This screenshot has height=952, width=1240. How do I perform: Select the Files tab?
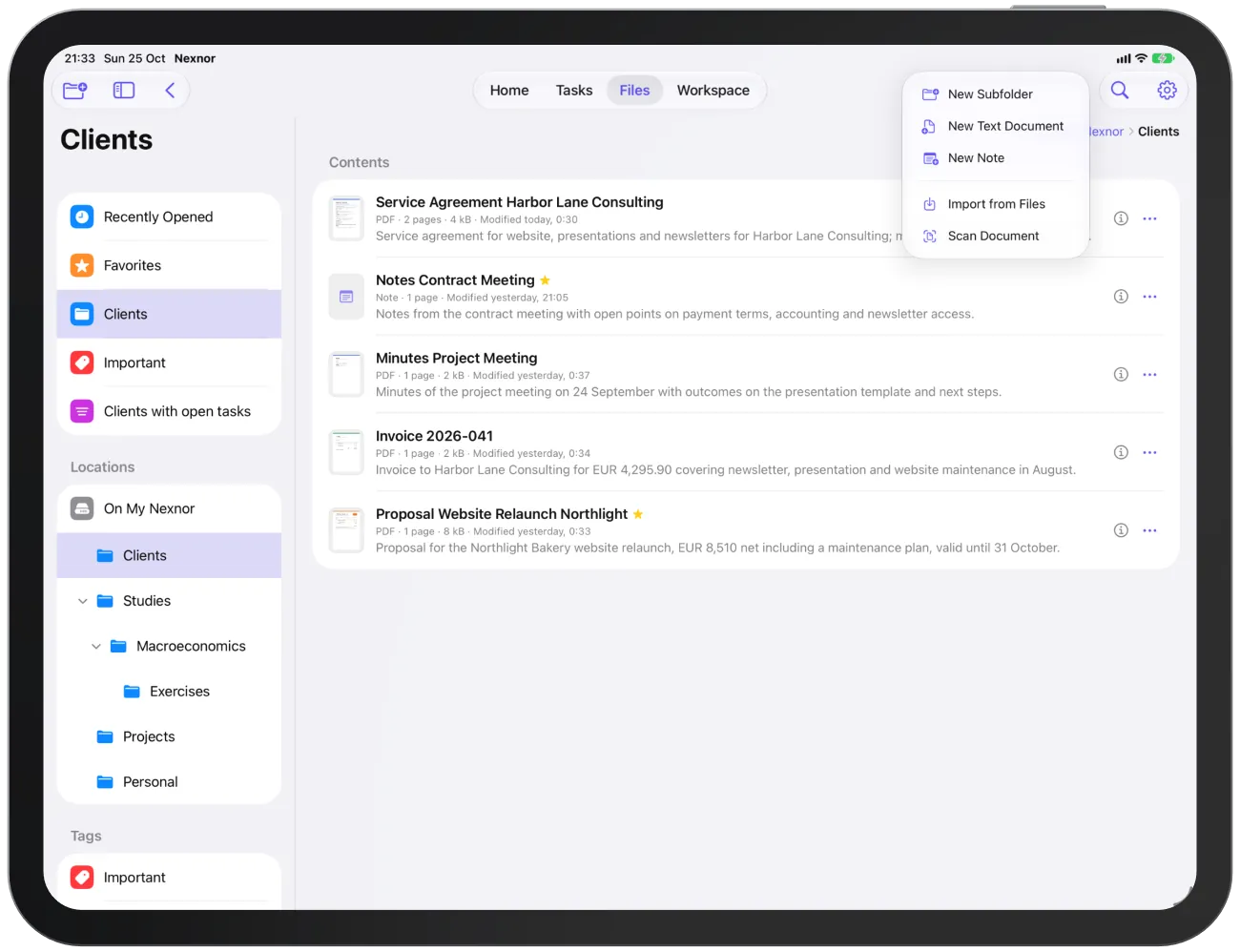point(634,91)
